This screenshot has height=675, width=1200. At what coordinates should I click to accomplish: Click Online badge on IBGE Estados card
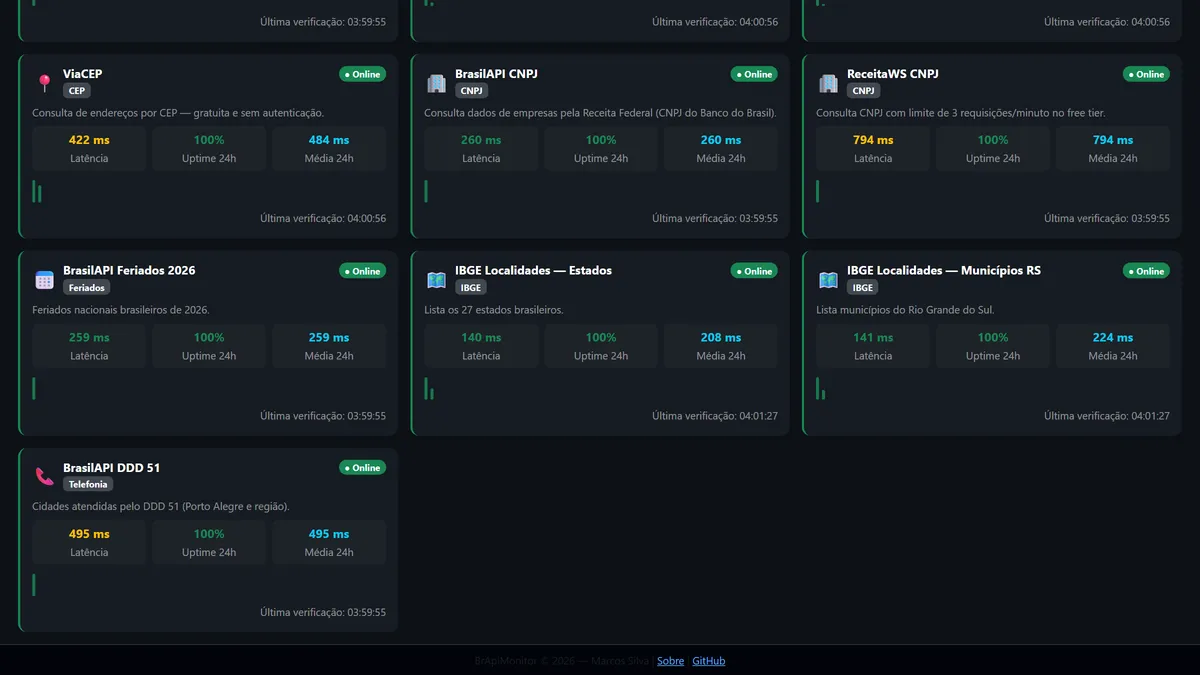click(x=754, y=271)
